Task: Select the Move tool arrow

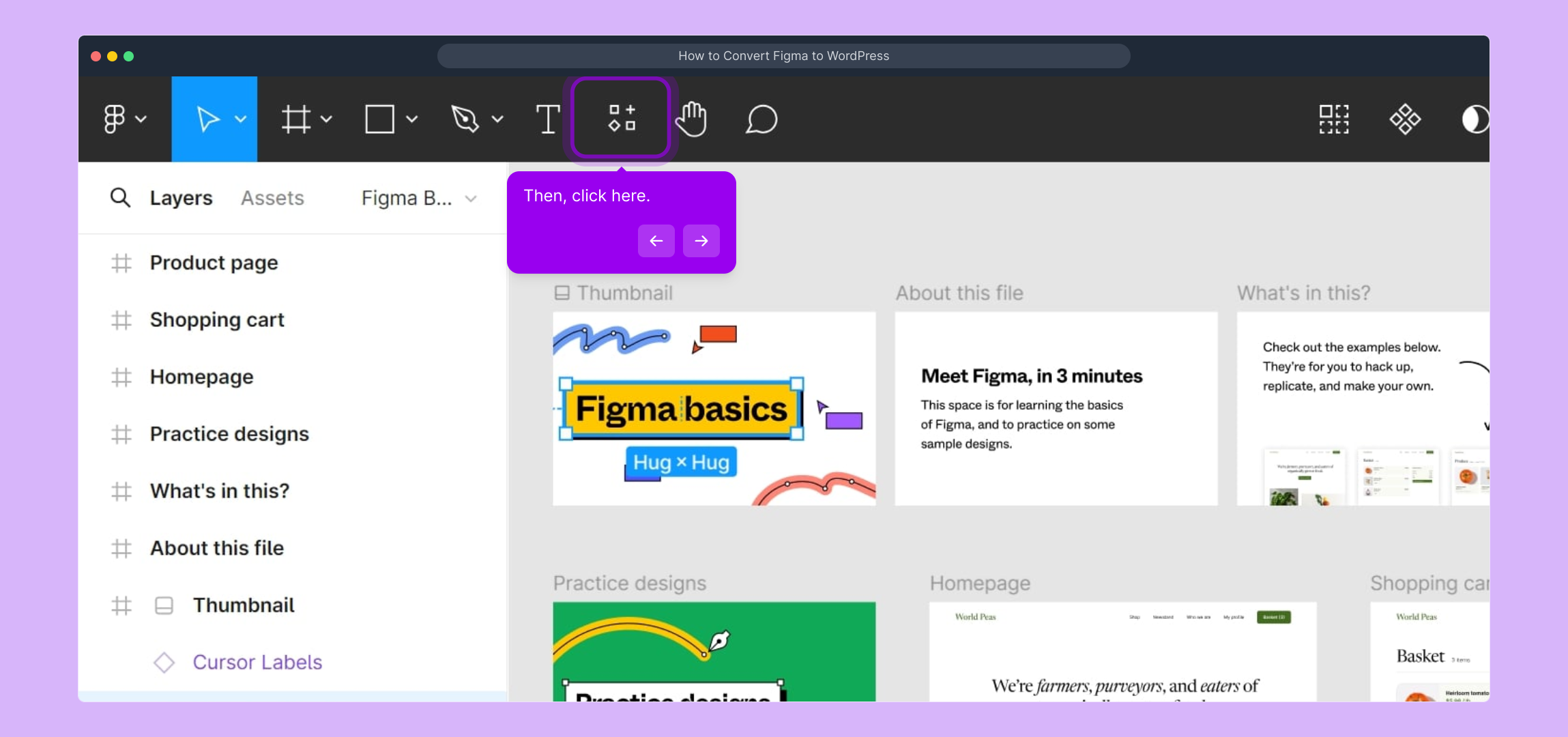Action: [207, 119]
